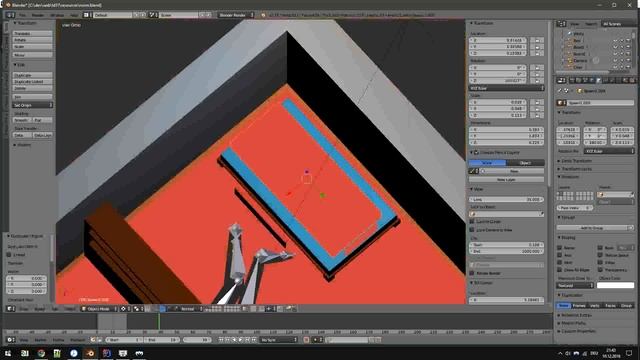Viewport: 640px width, 360px height.
Task: Click the OpenGL render image icon
Action: coord(288,309)
